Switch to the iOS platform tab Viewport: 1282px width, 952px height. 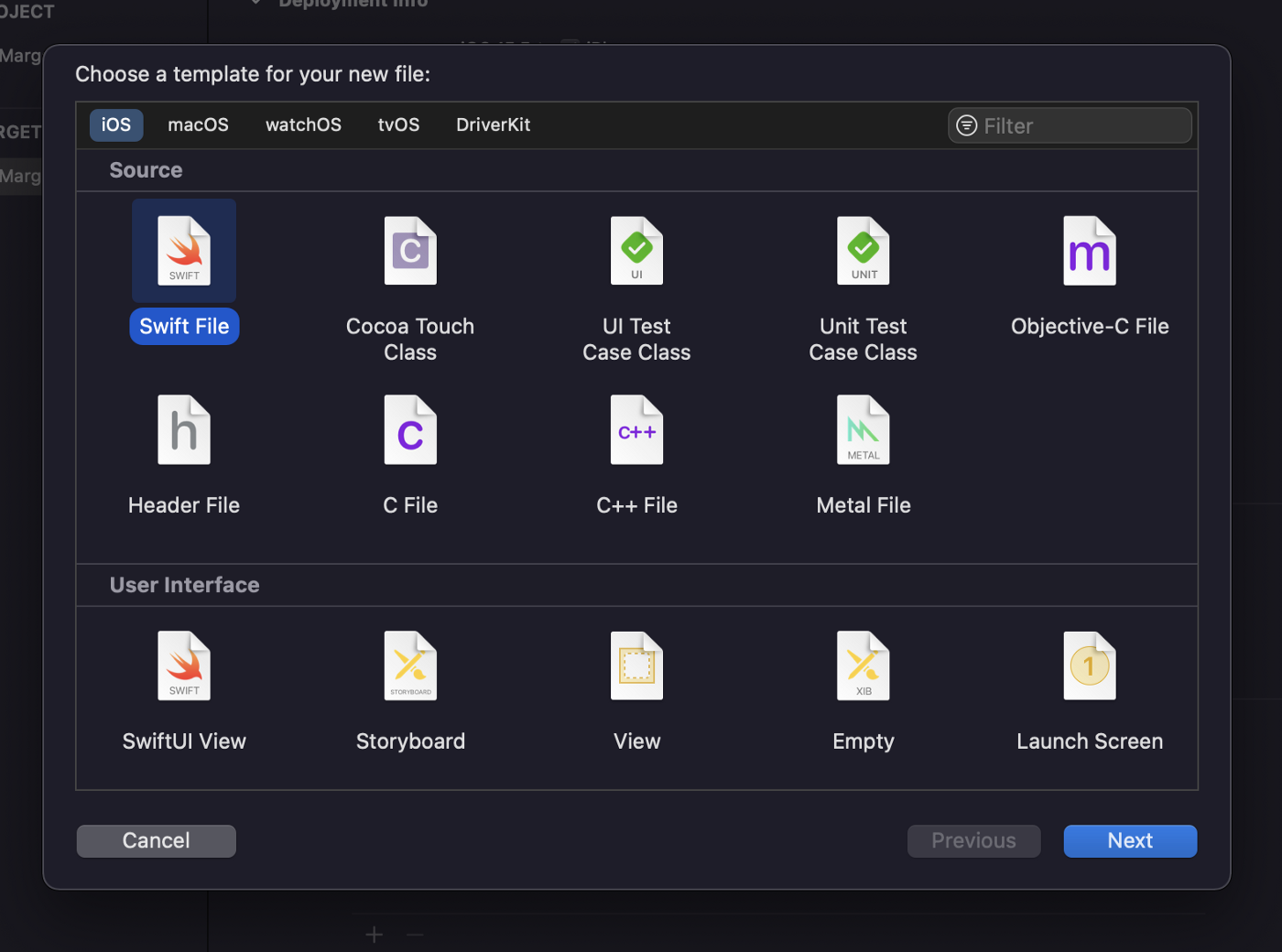click(x=116, y=124)
